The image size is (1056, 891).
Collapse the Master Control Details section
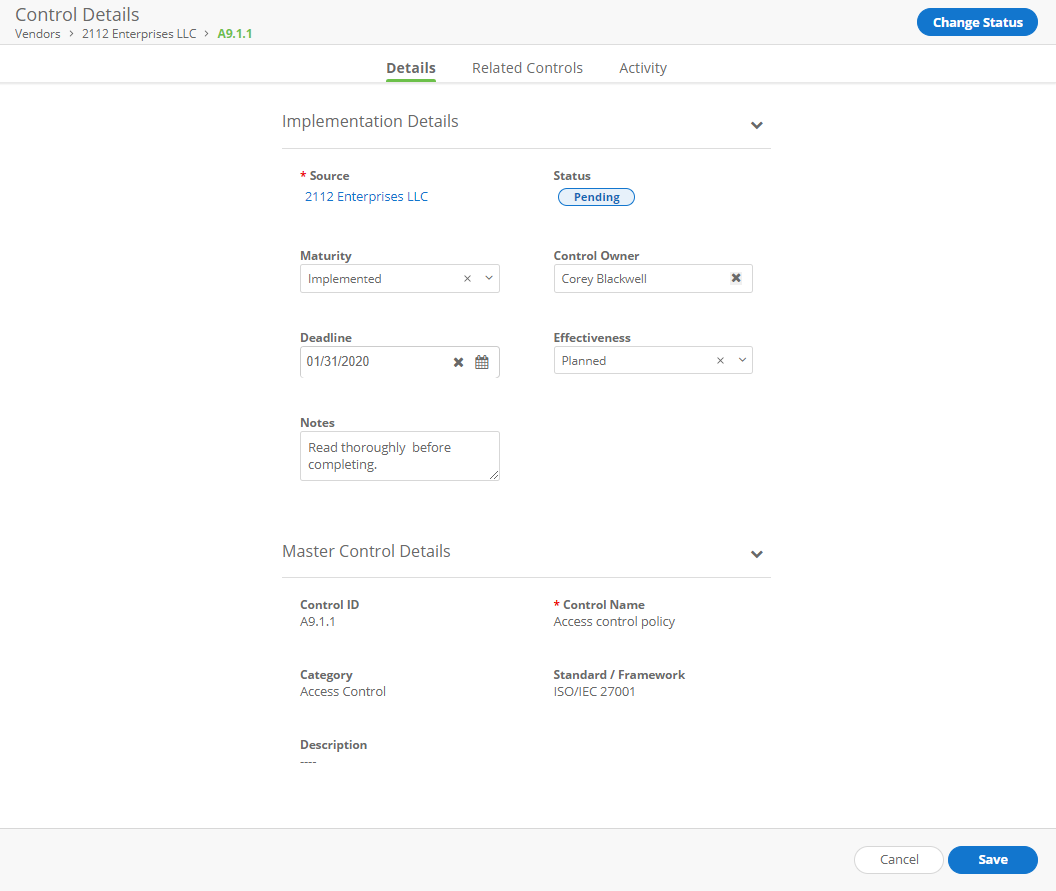coord(757,554)
